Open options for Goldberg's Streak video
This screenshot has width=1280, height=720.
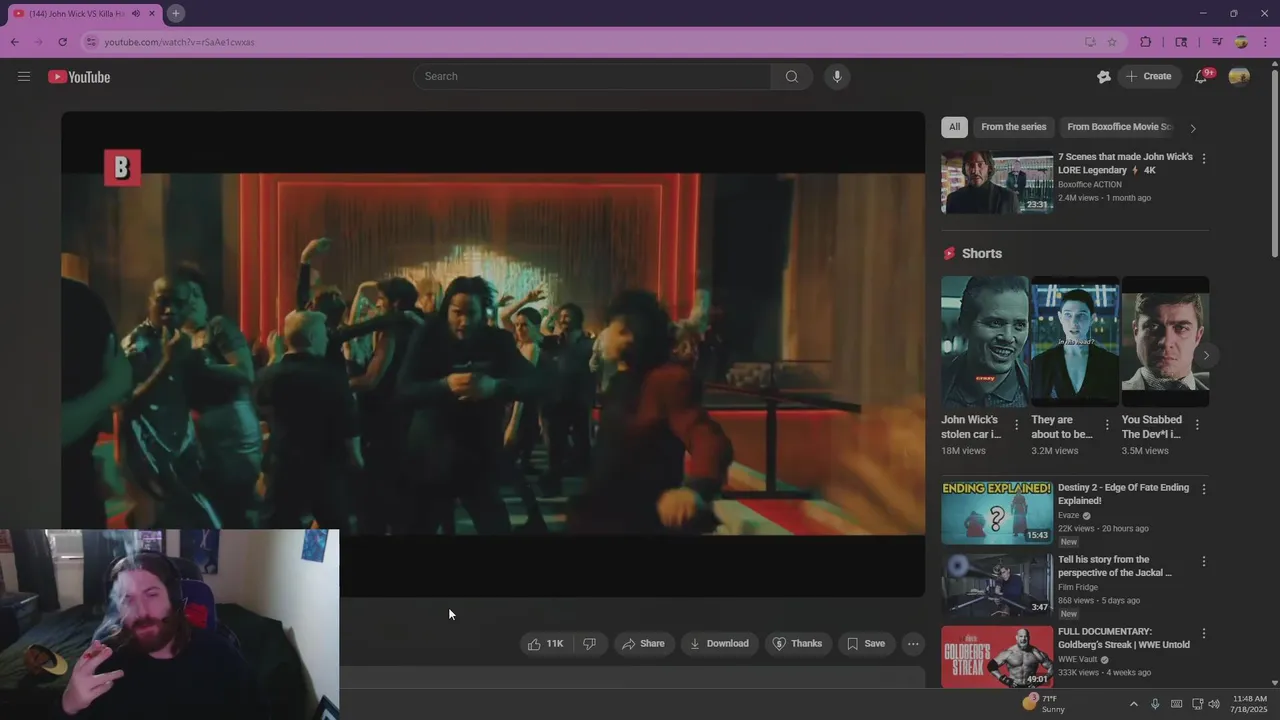click(x=1203, y=633)
